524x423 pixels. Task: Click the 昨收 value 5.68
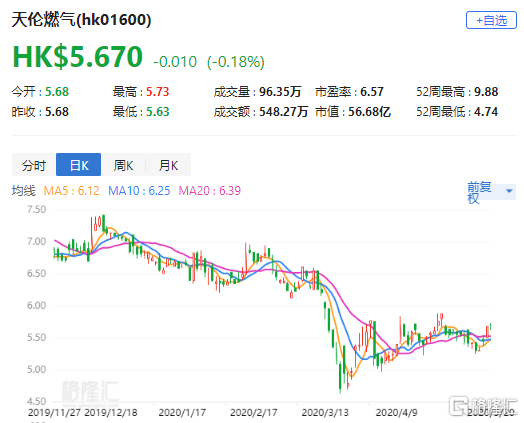point(57,112)
